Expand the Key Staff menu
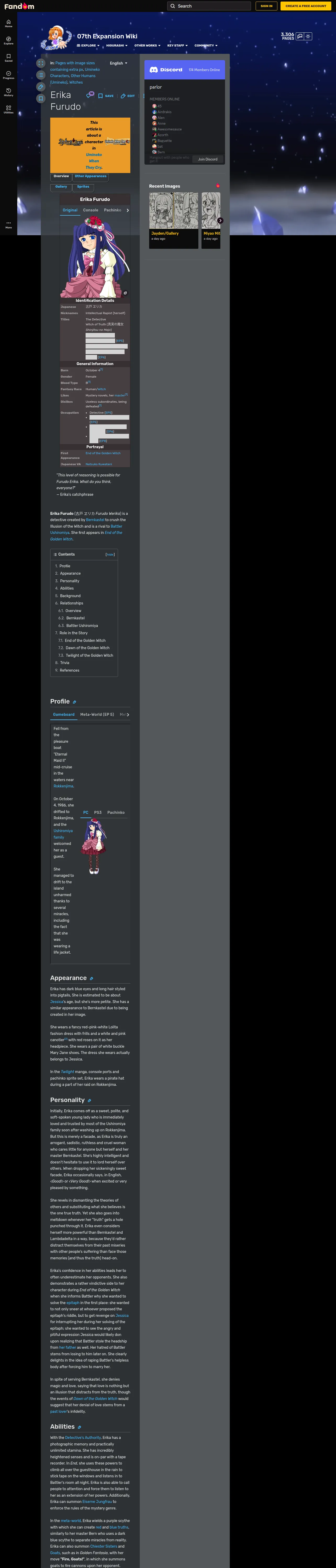The height and width of the screenshot is (1568, 336). click(177, 46)
